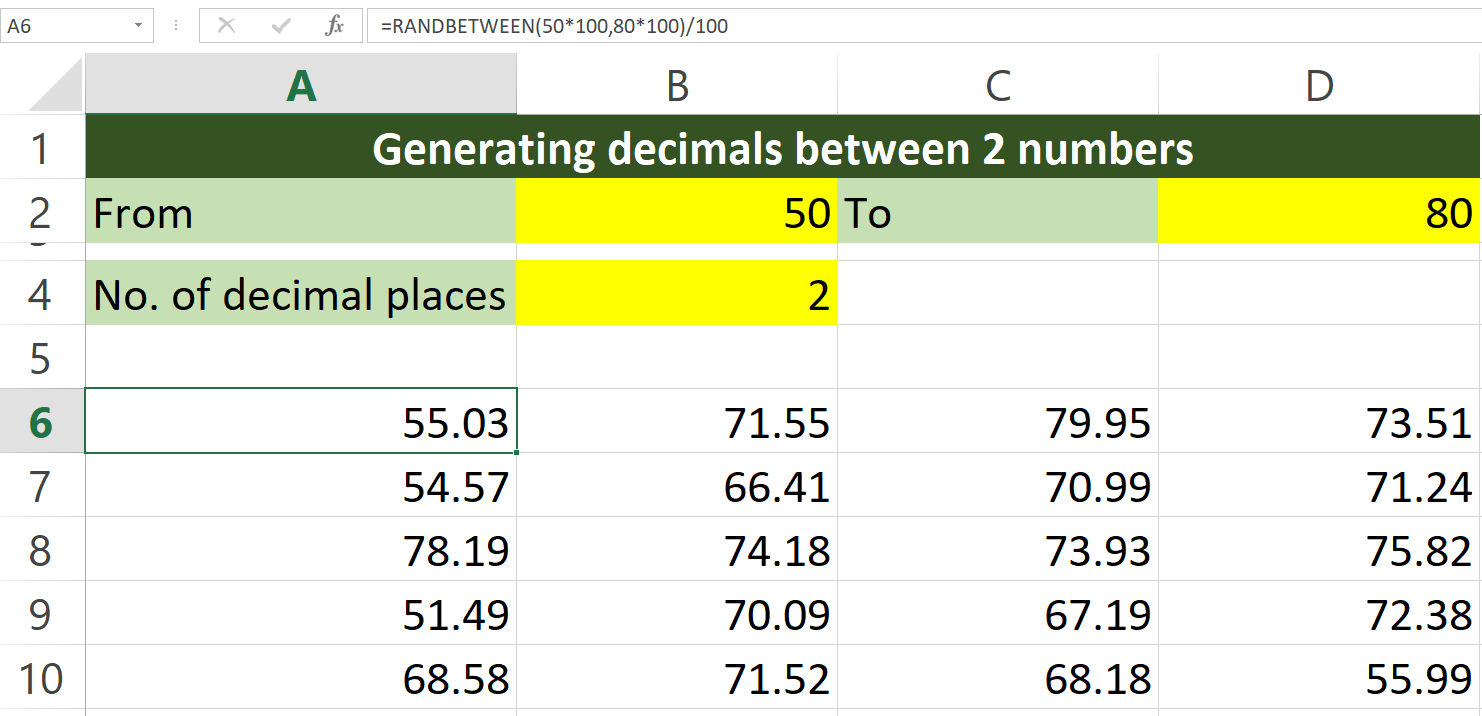Click the Cancel (X) icon in formula bar
The height and width of the screenshot is (716, 1482).
point(228,25)
